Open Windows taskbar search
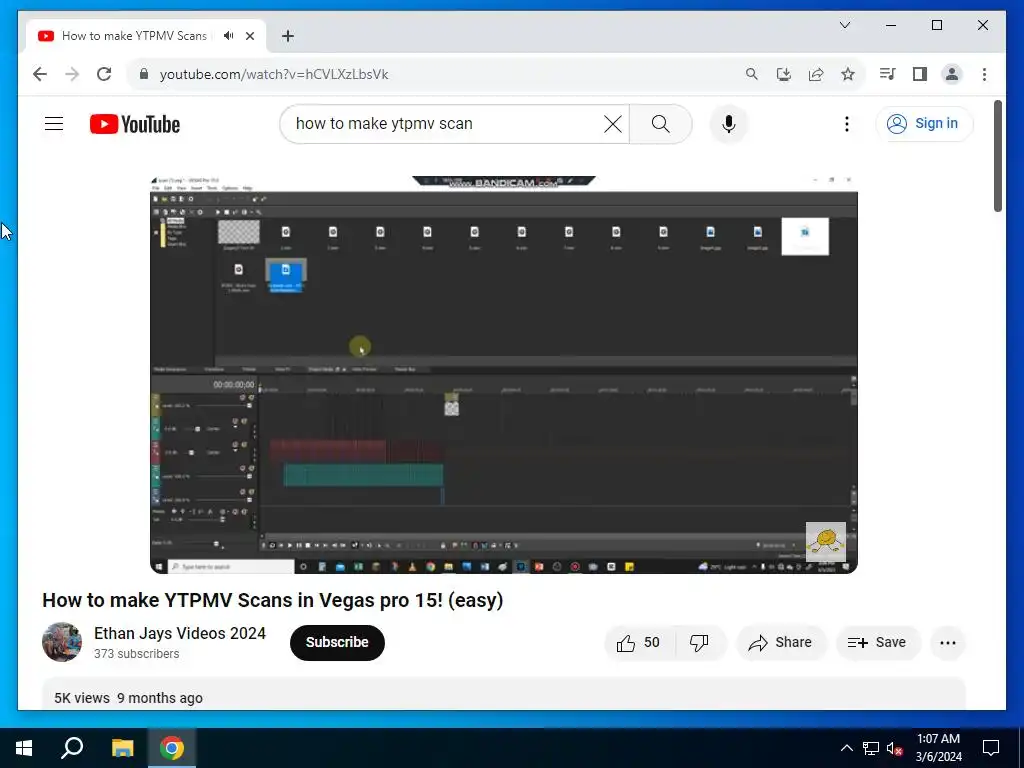 pos(72,748)
